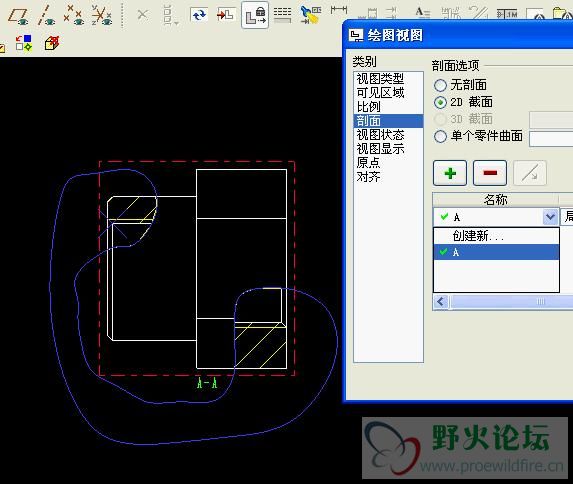Screen dimensions: 573x484
Task: Click the insert drawing view icon
Action: click(x=225, y=15)
